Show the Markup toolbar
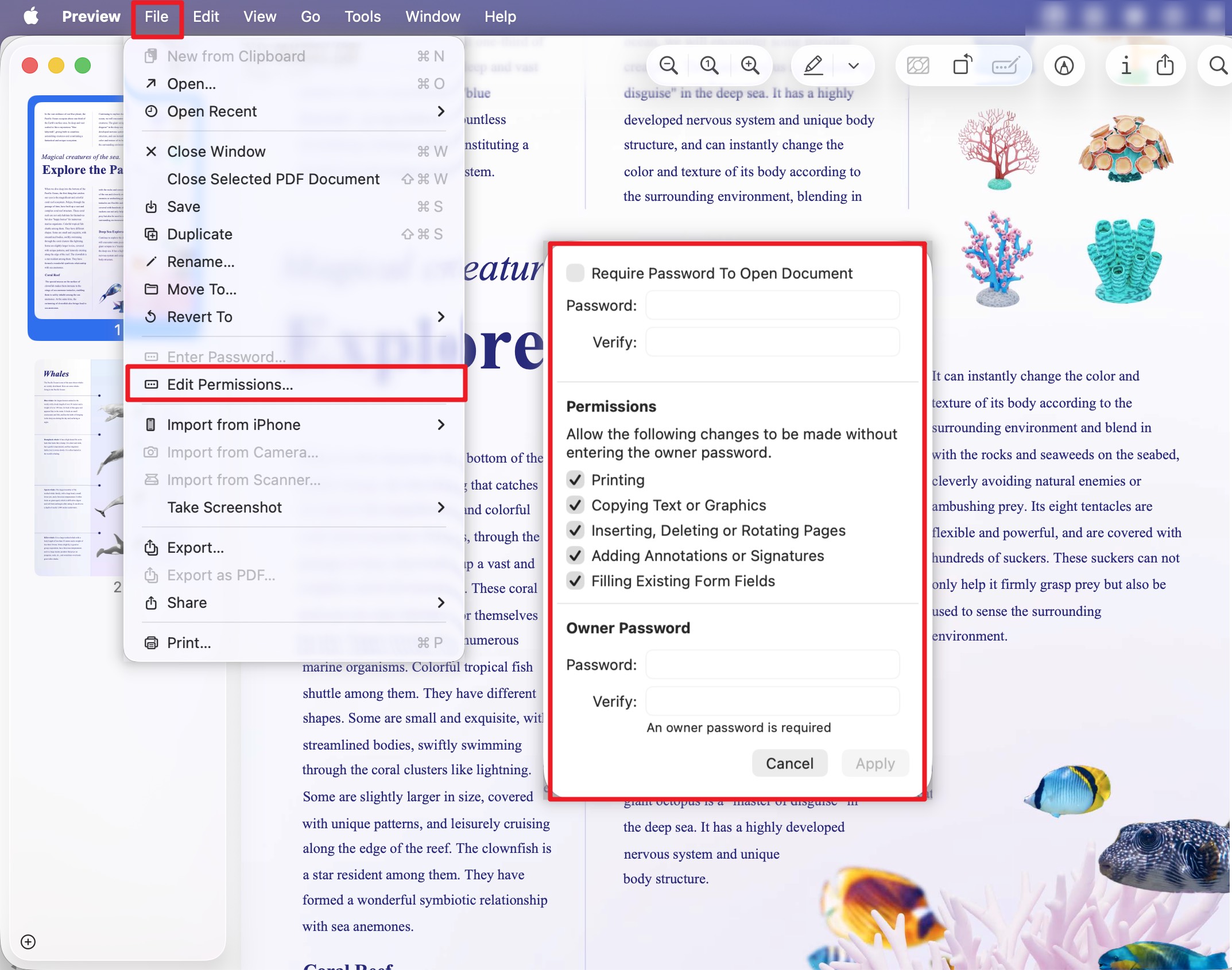 click(1064, 65)
